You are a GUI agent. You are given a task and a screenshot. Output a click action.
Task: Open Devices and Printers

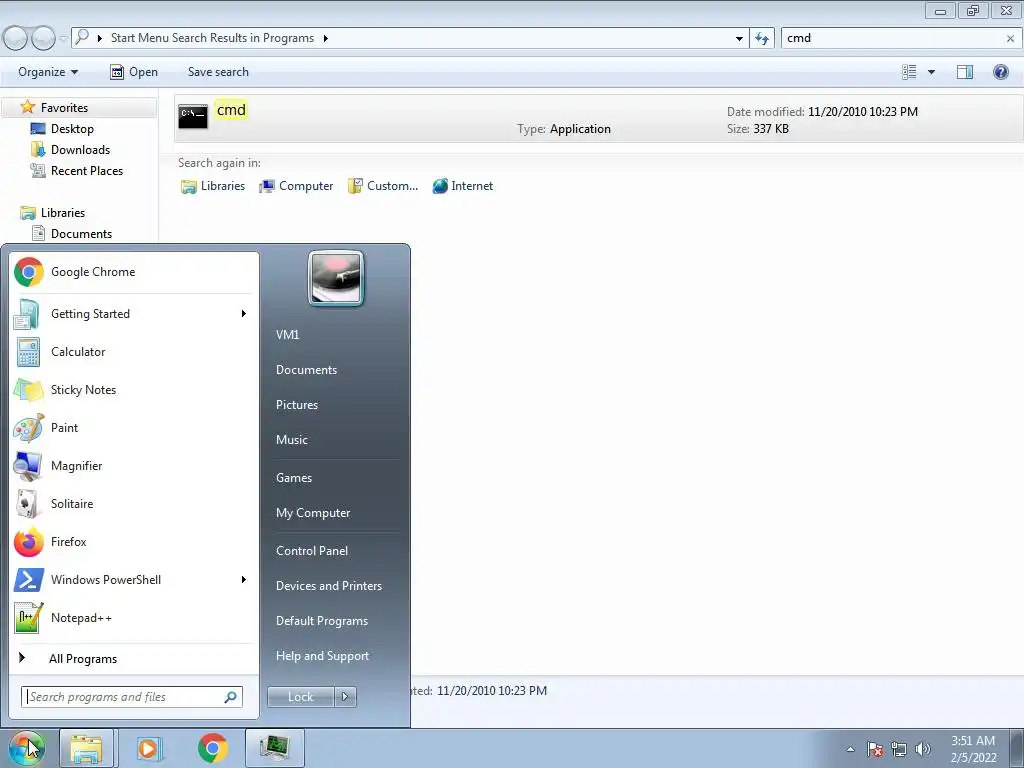tap(328, 586)
